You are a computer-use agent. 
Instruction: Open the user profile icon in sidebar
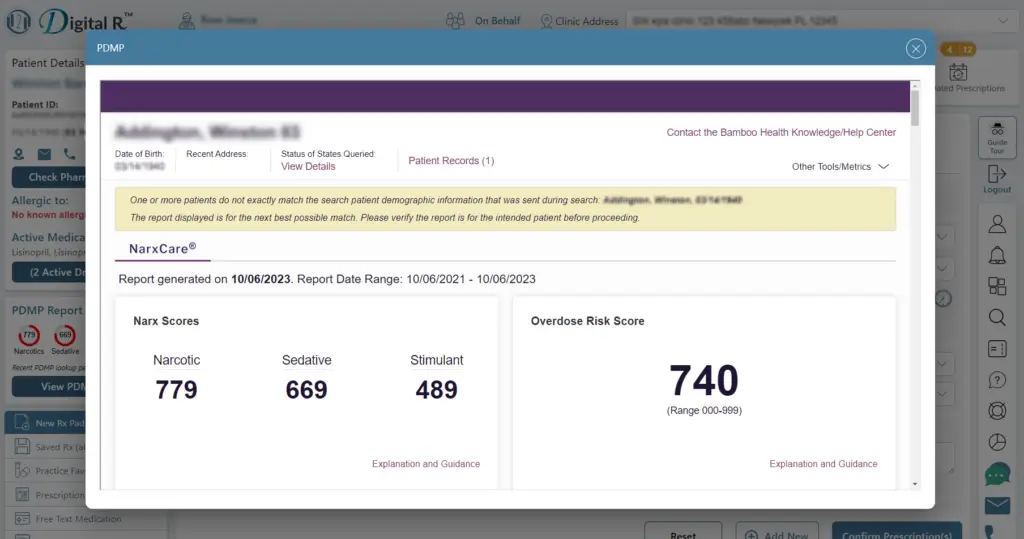997,224
